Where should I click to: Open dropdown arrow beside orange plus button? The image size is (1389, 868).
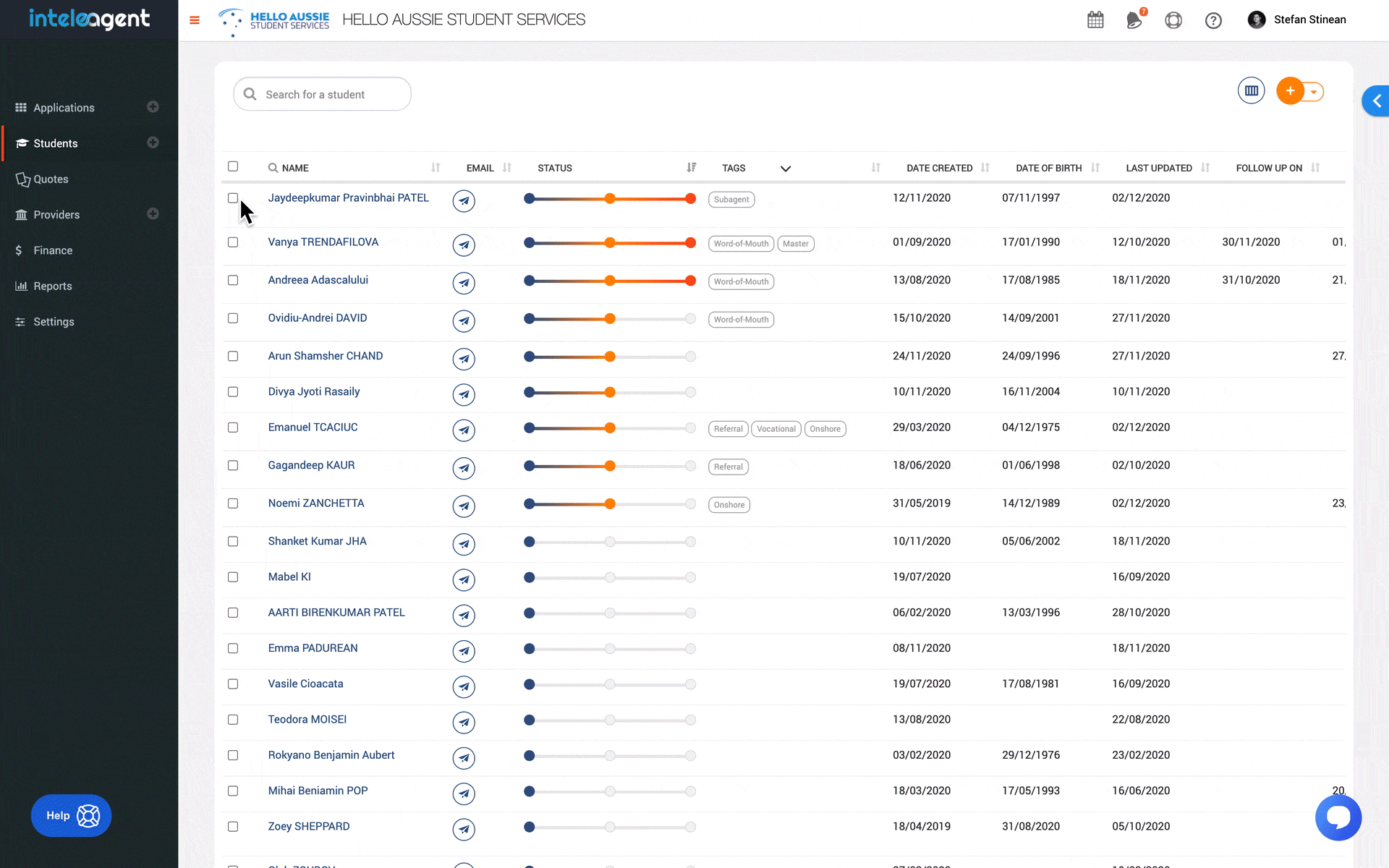pyautogui.click(x=1314, y=92)
